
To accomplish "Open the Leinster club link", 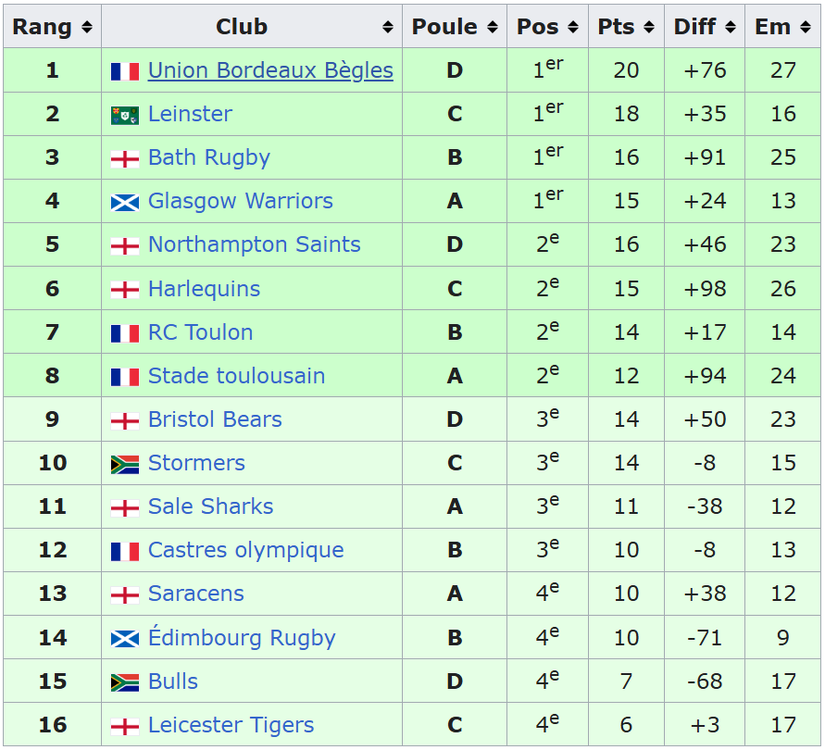I will [x=190, y=114].
